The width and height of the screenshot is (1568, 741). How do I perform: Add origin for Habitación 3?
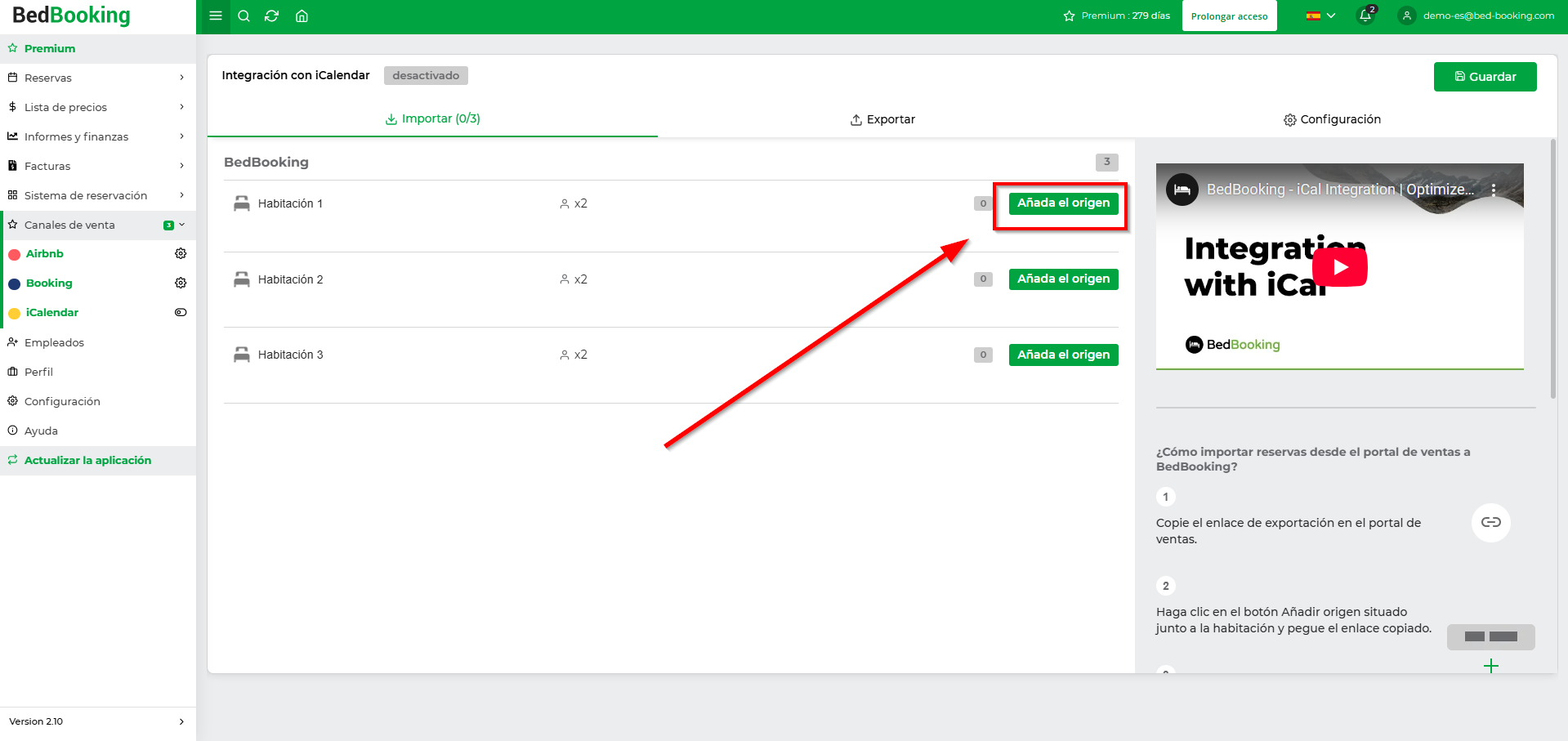tap(1063, 355)
